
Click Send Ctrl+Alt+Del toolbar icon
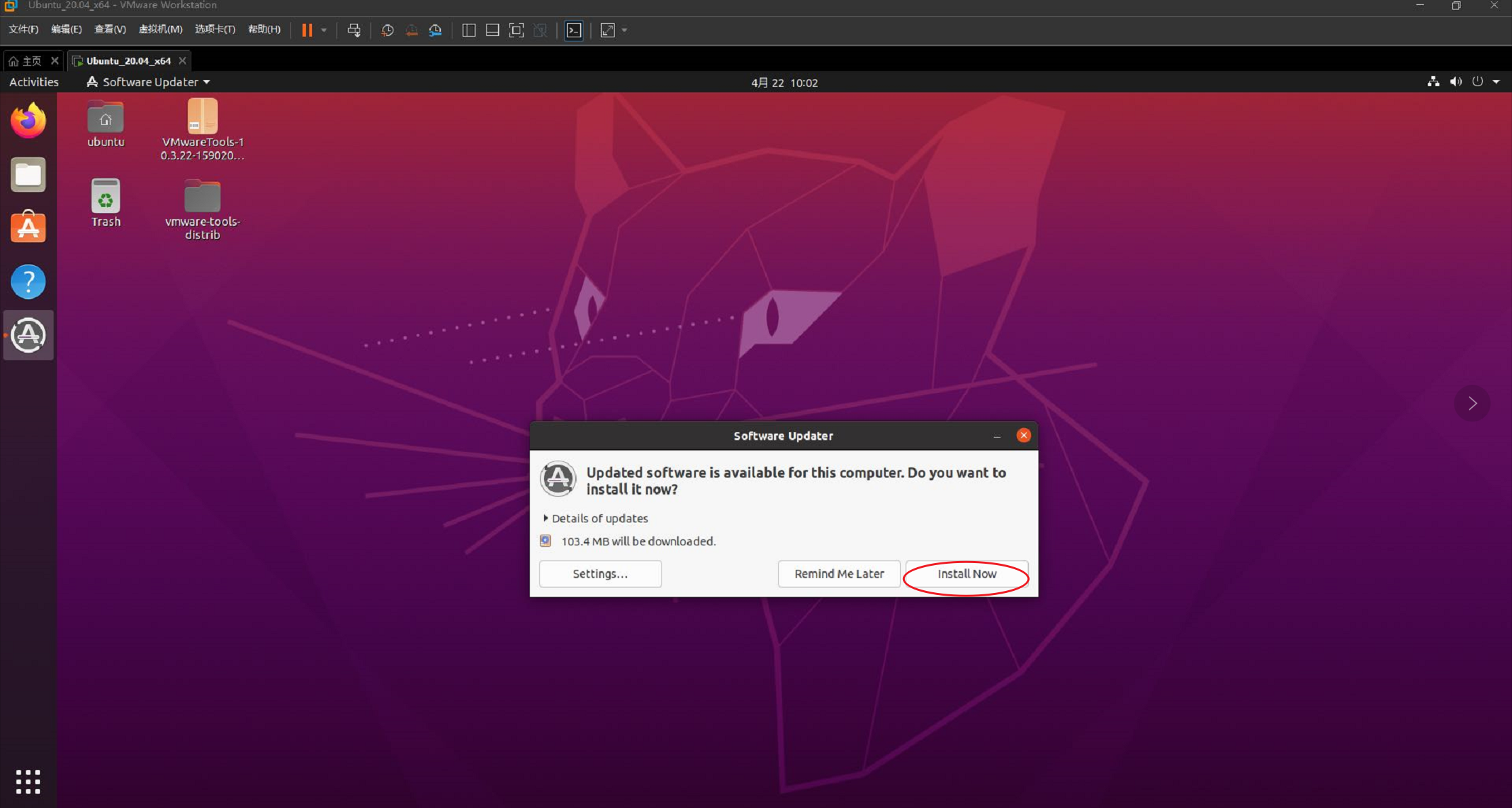coord(354,30)
